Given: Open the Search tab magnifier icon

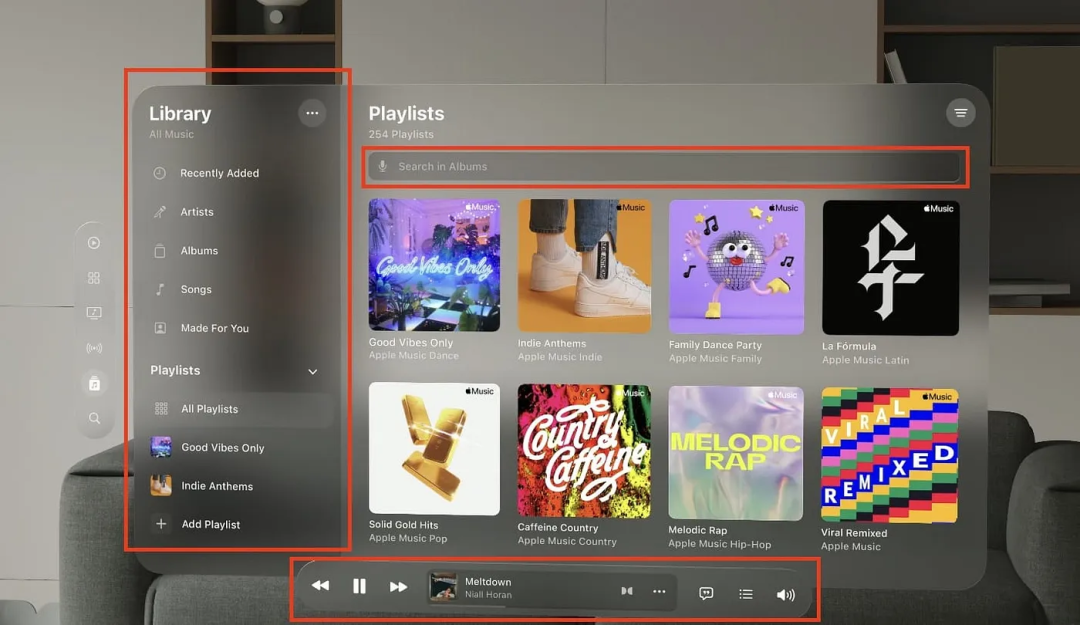Looking at the screenshot, I should 94,419.
